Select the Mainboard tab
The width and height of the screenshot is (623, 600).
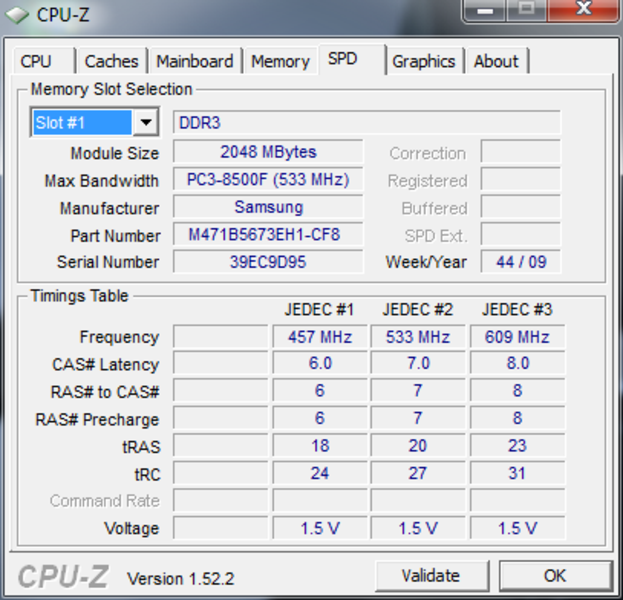tap(194, 61)
